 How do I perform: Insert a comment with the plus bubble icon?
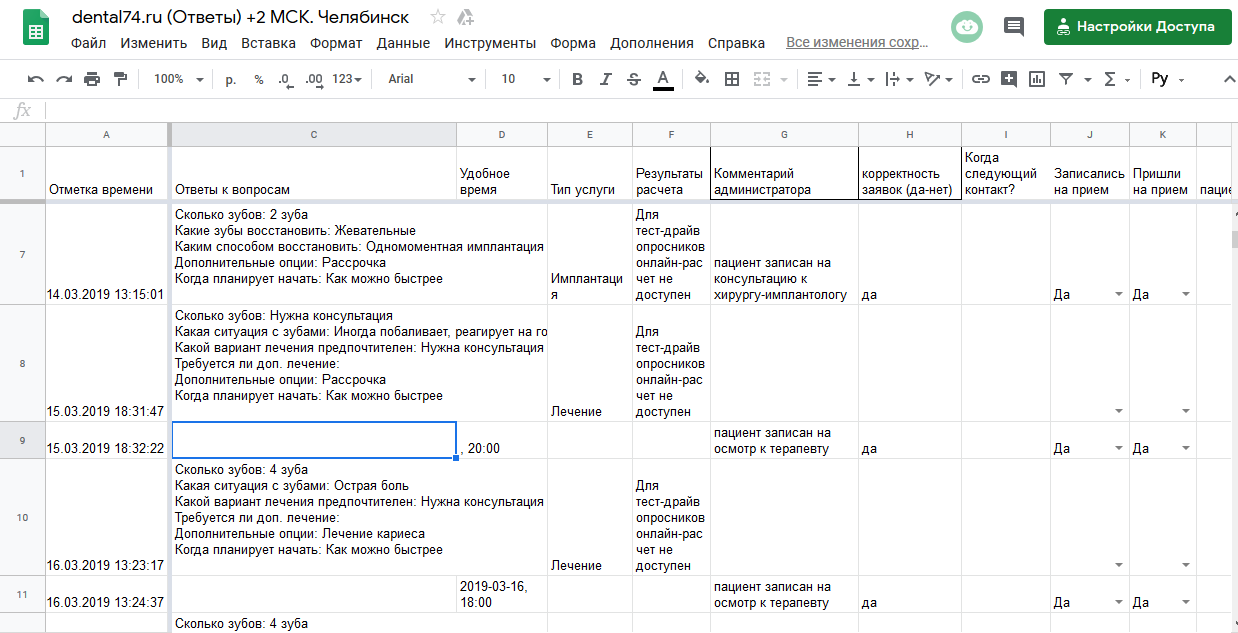click(1009, 79)
